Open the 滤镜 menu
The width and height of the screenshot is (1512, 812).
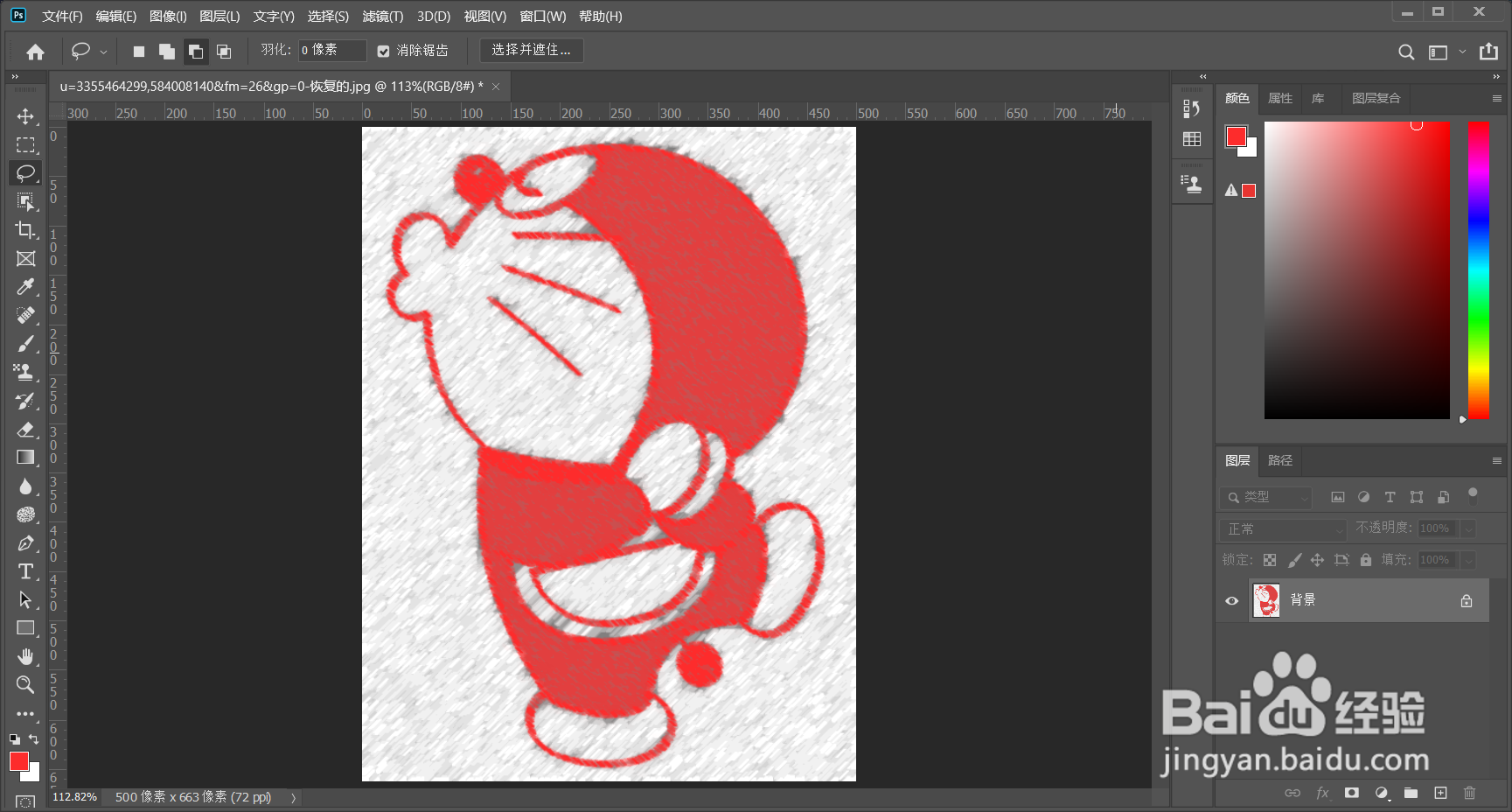pos(382,16)
